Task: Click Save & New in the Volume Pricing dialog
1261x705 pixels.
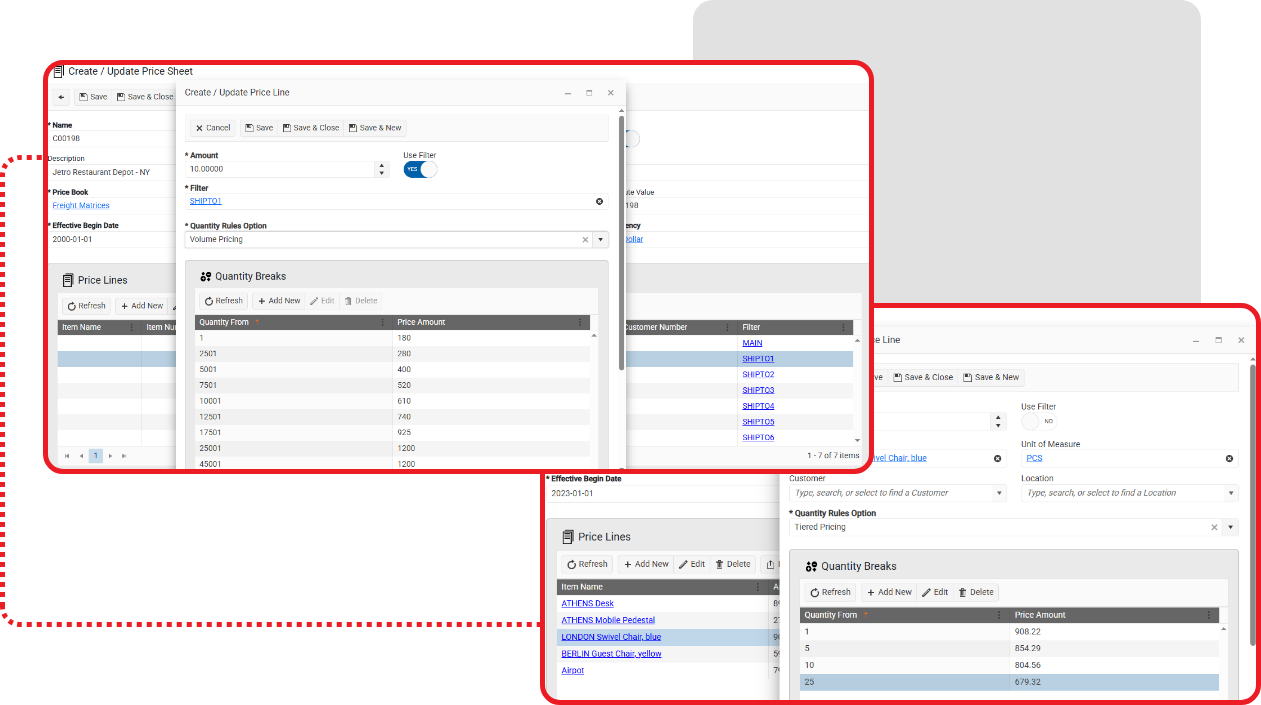Action: [x=376, y=128]
